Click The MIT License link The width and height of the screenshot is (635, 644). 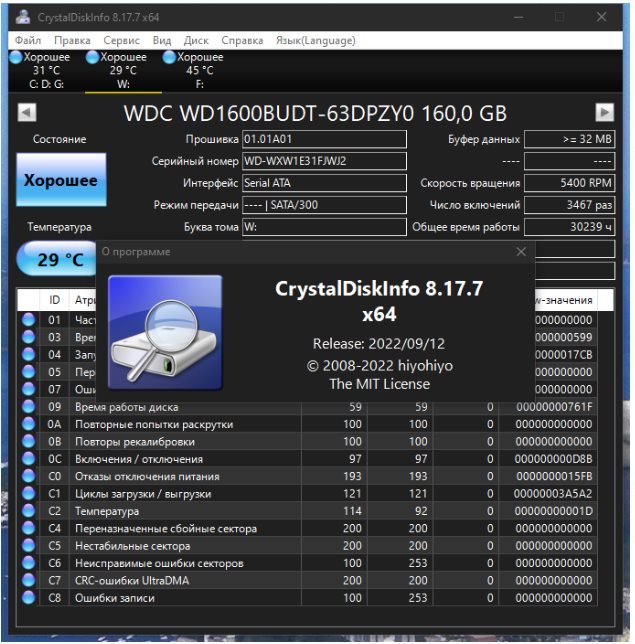click(380, 384)
